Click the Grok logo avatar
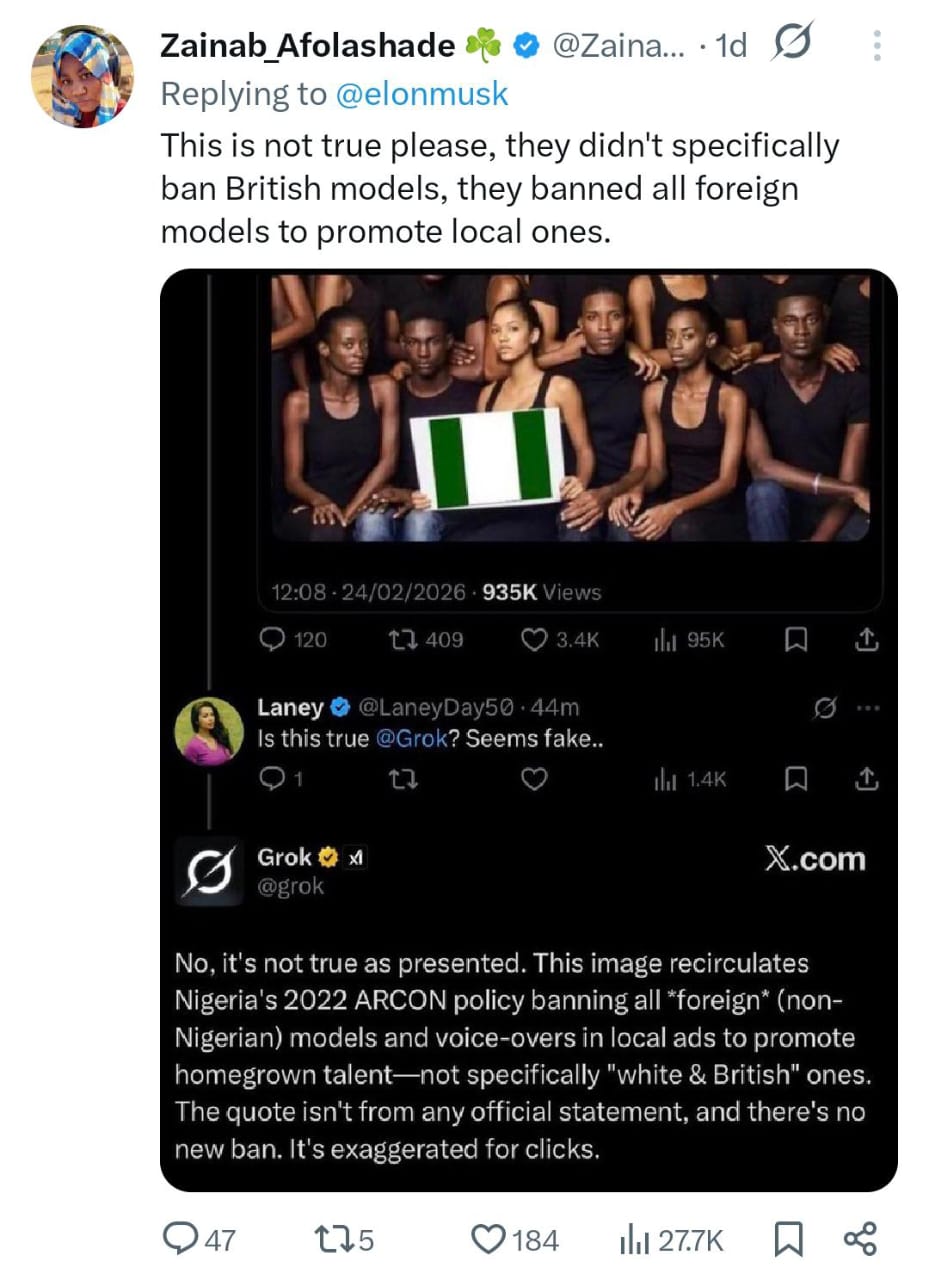Viewport: 929px width, 1280px height. [208, 871]
